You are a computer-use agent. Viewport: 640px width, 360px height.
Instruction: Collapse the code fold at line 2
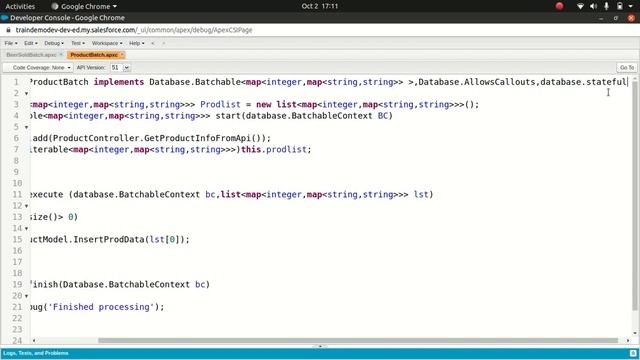coord(27,93)
